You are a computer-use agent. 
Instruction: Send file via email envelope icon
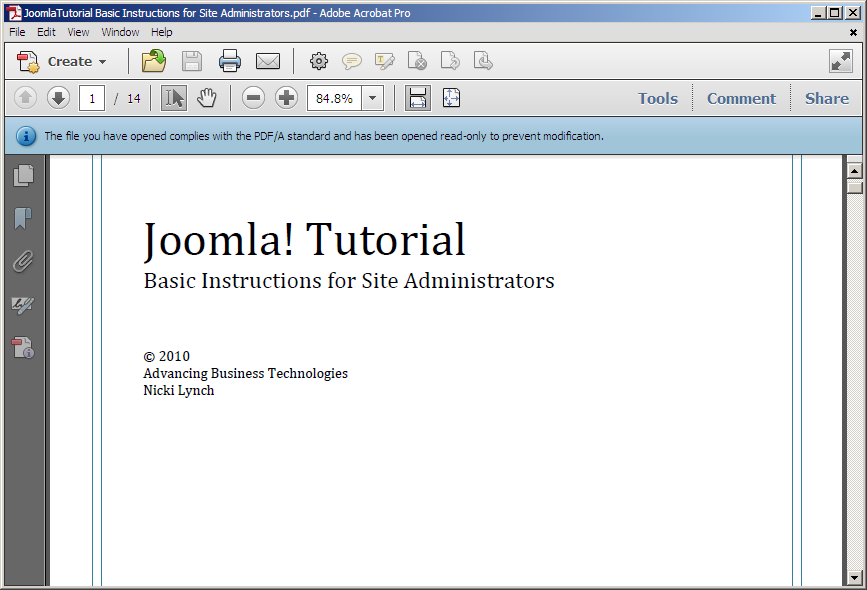[268, 61]
